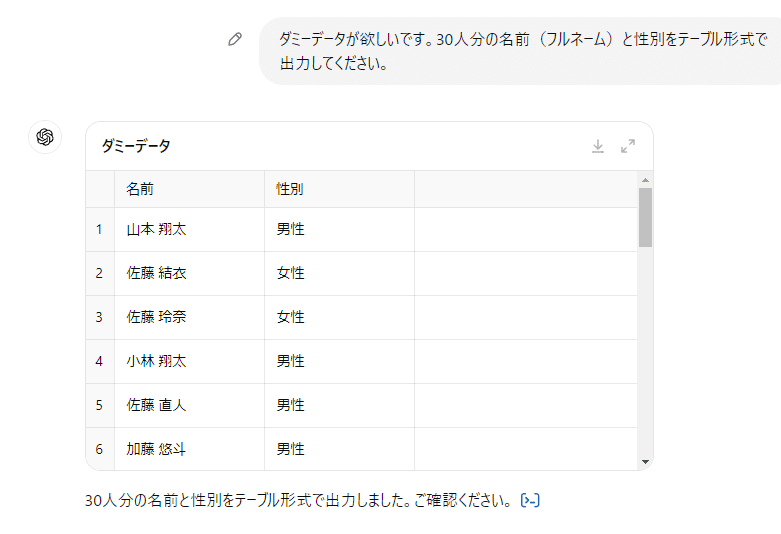781x534 pixels.
Task: Click 女性 in row 2
Action: (339, 273)
